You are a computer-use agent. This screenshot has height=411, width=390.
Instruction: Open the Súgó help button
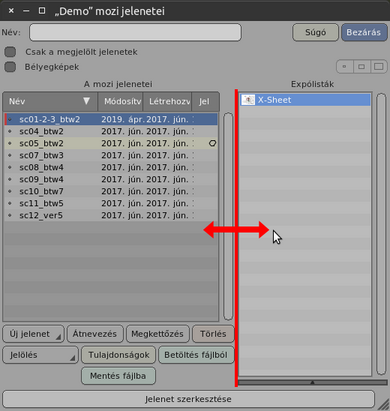pyautogui.click(x=315, y=32)
